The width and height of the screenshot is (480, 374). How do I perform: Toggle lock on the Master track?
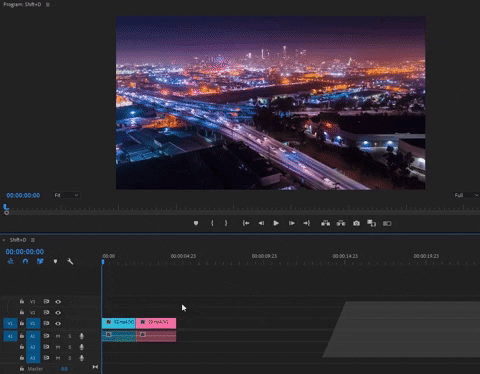point(22,368)
